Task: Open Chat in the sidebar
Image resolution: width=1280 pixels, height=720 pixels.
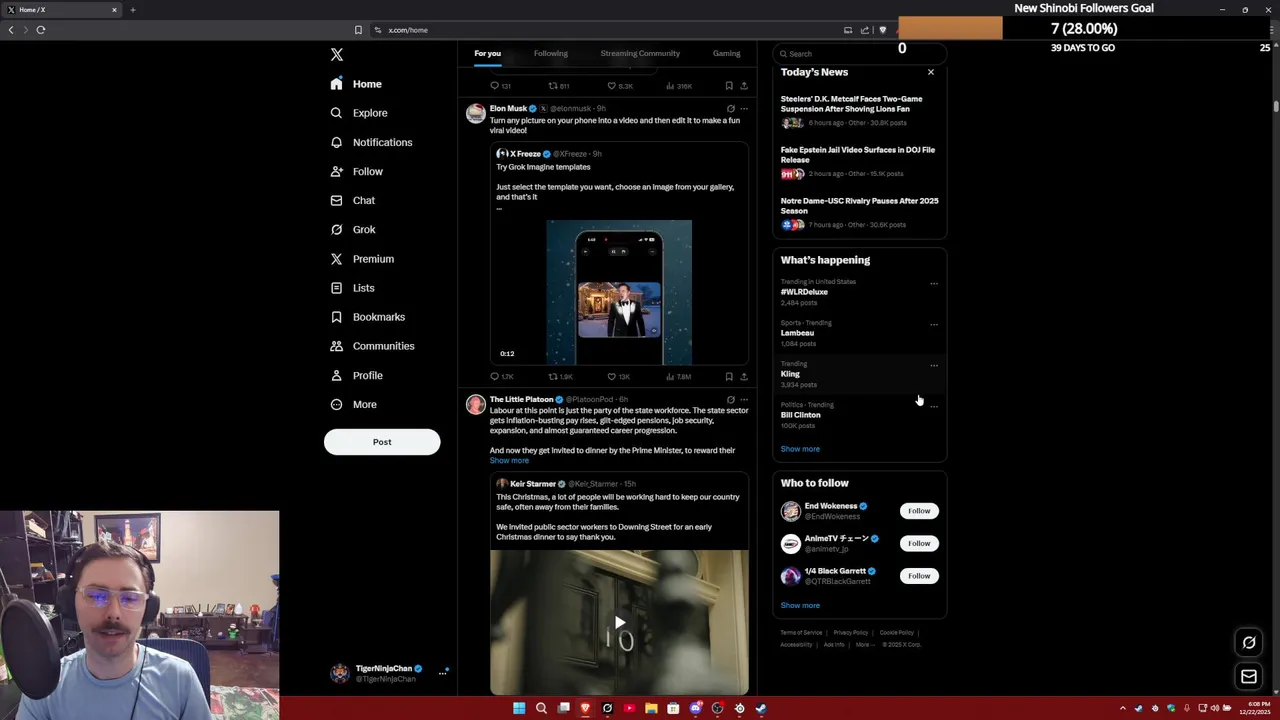Action: tap(353, 200)
